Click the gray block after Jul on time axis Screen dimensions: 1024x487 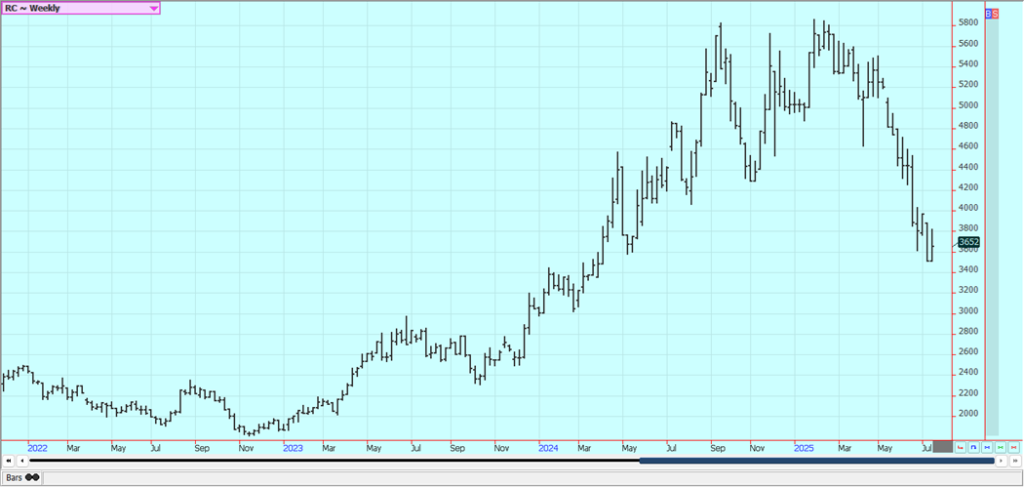coord(943,447)
